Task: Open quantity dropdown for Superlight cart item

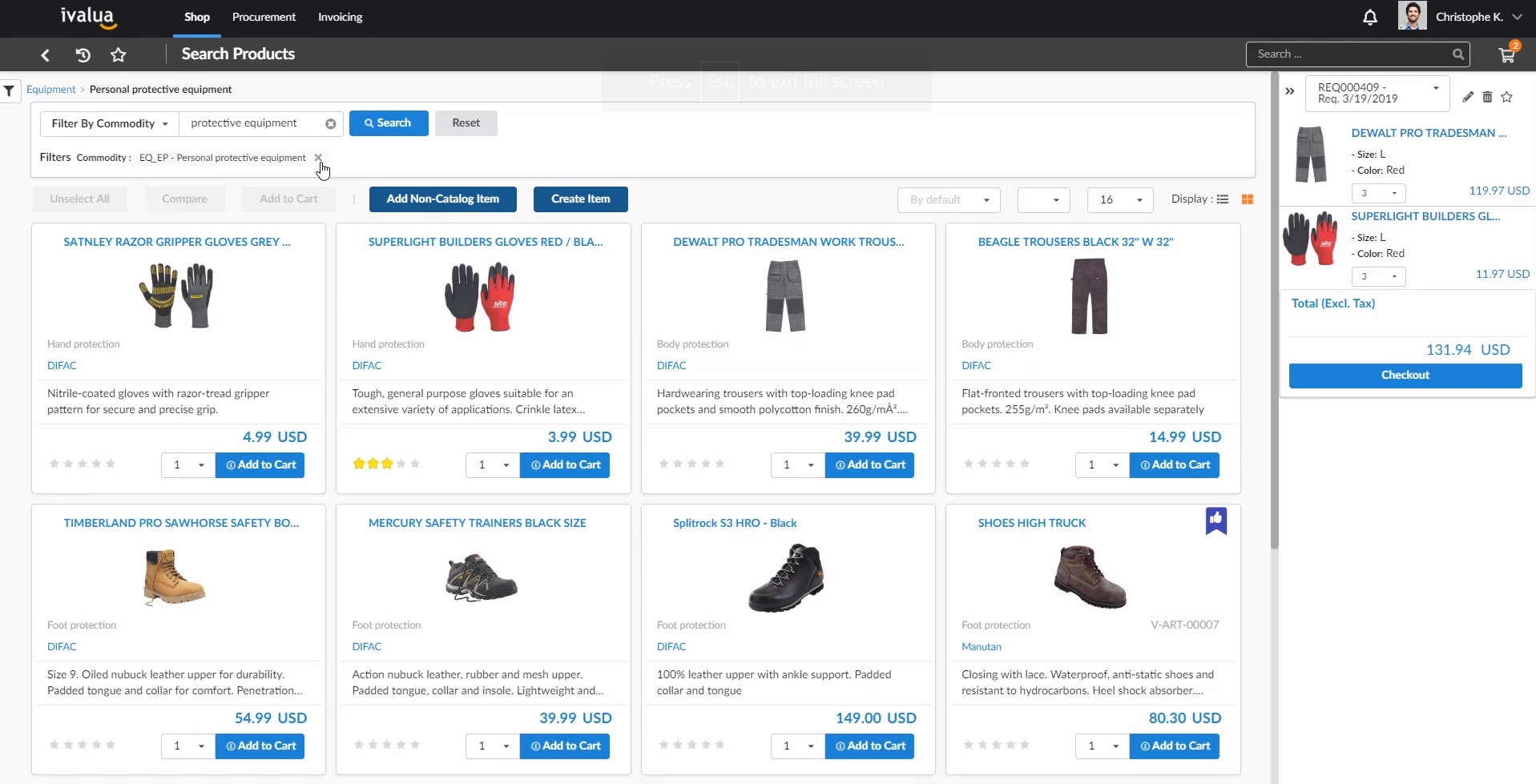Action: (1378, 276)
